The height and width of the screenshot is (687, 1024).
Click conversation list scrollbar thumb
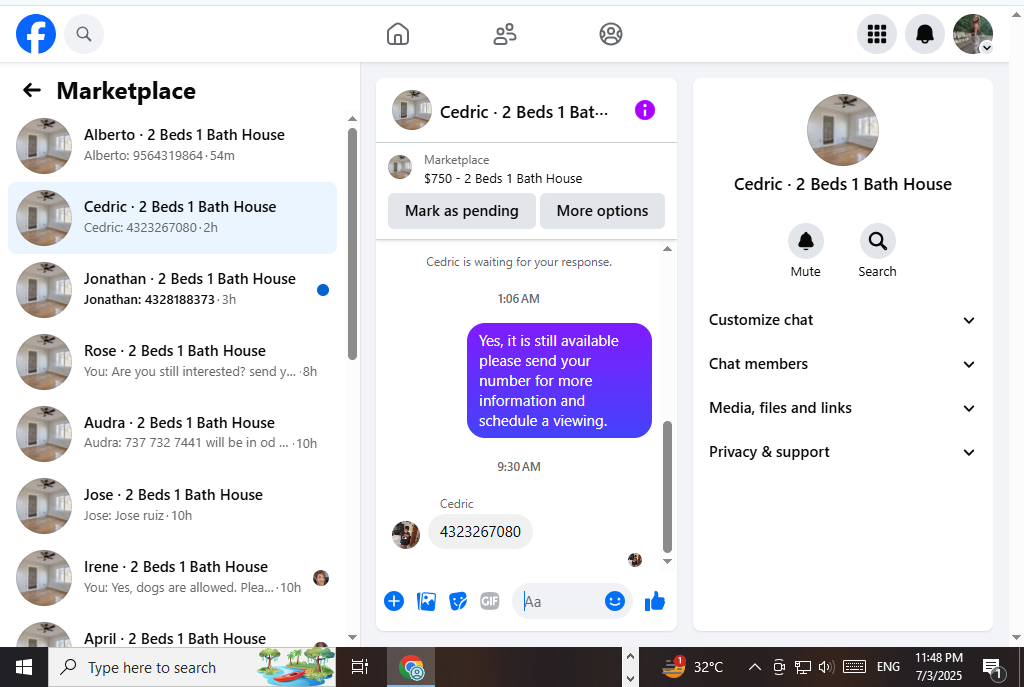point(353,244)
